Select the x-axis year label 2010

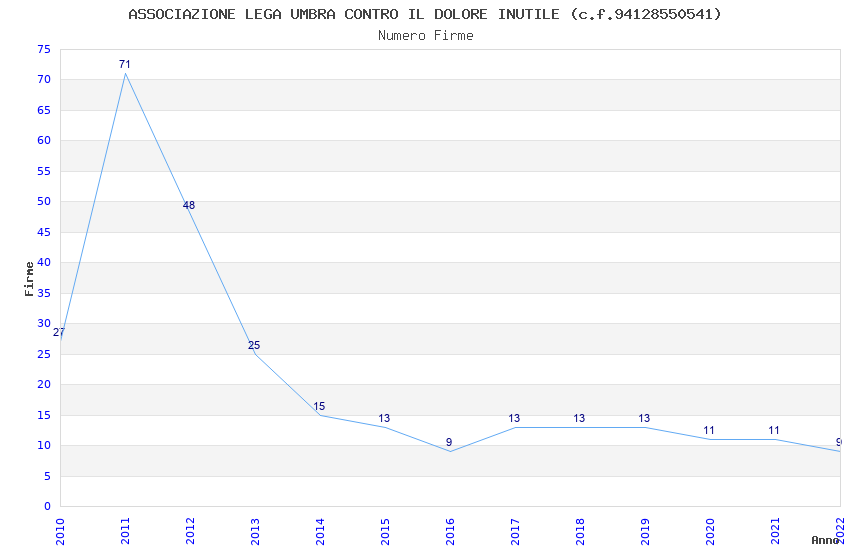point(60,532)
